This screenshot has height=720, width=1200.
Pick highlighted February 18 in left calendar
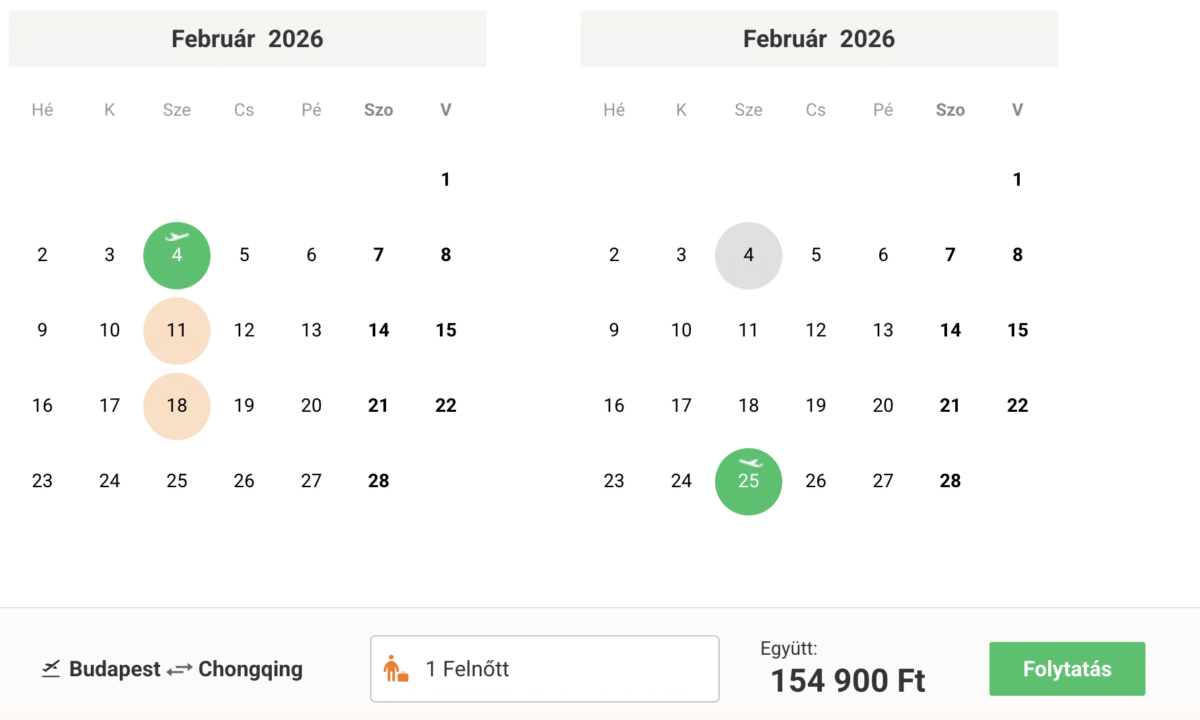click(177, 406)
